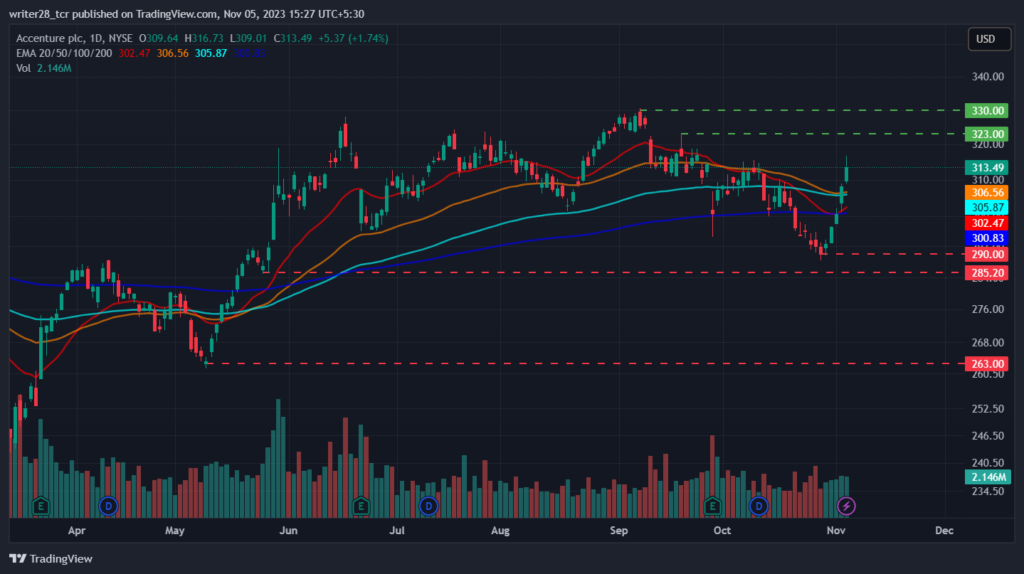The width and height of the screenshot is (1024, 574).
Task: Click the O309.64 open value
Action: (x=158, y=39)
